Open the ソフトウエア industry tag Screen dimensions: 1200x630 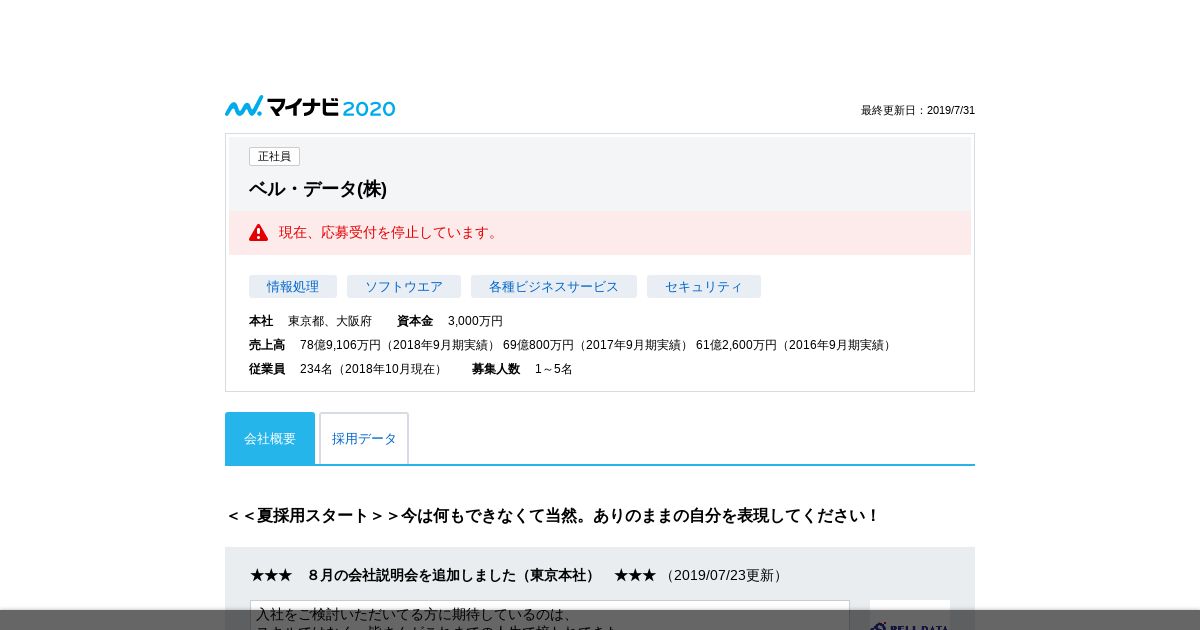click(x=404, y=287)
